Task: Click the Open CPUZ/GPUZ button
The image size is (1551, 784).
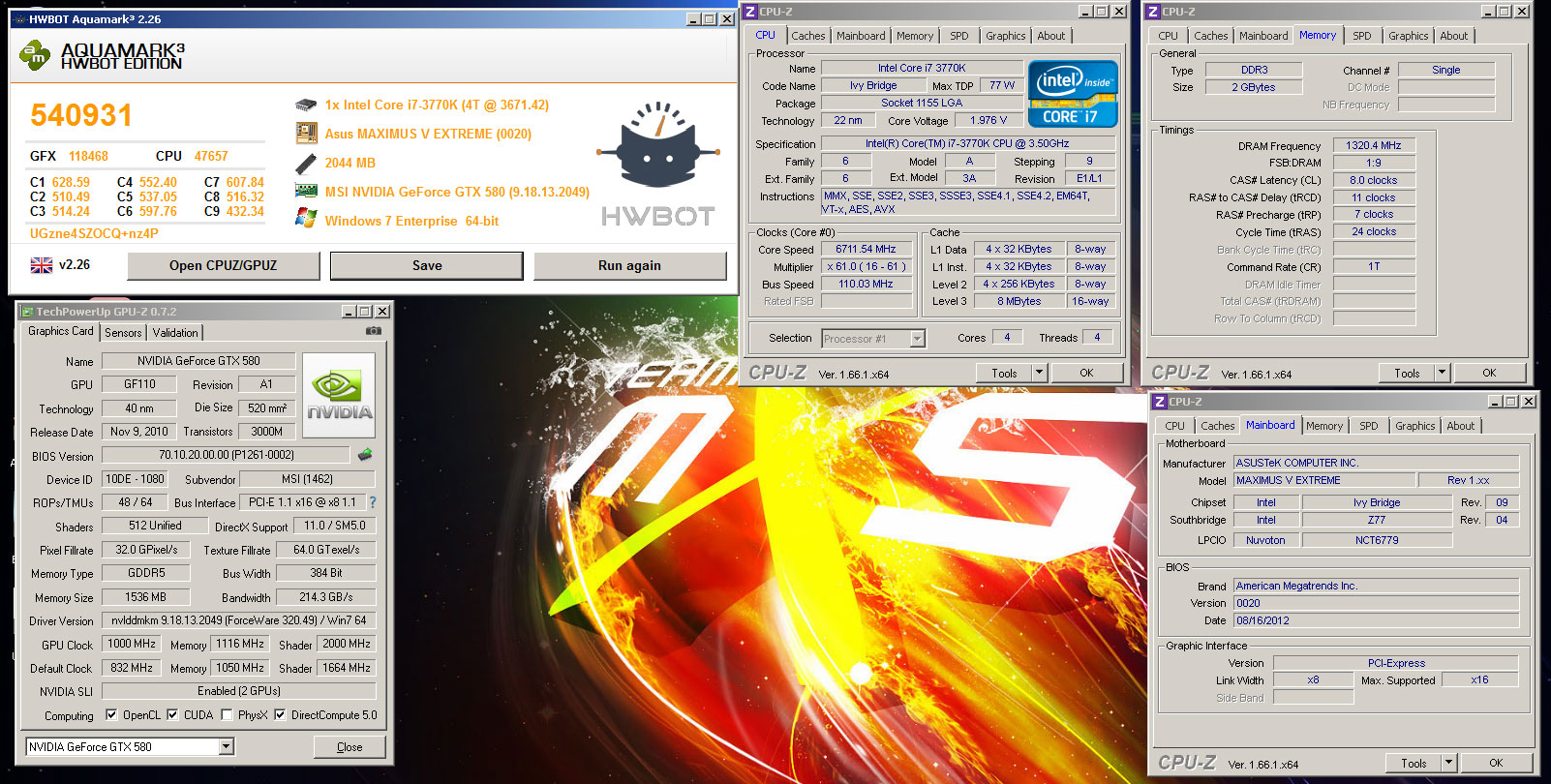Action: coord(224,265)
